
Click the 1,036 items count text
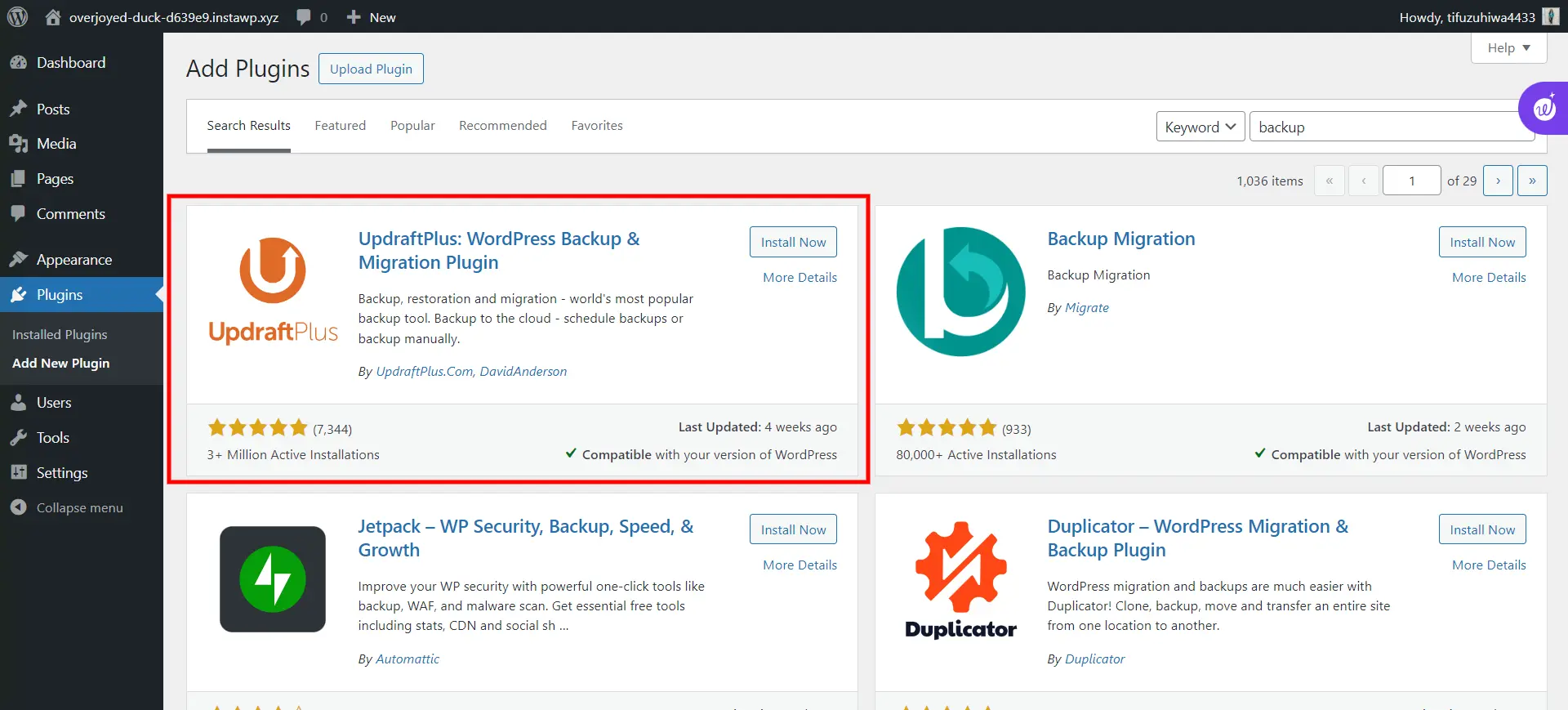tap(1270, 181)
